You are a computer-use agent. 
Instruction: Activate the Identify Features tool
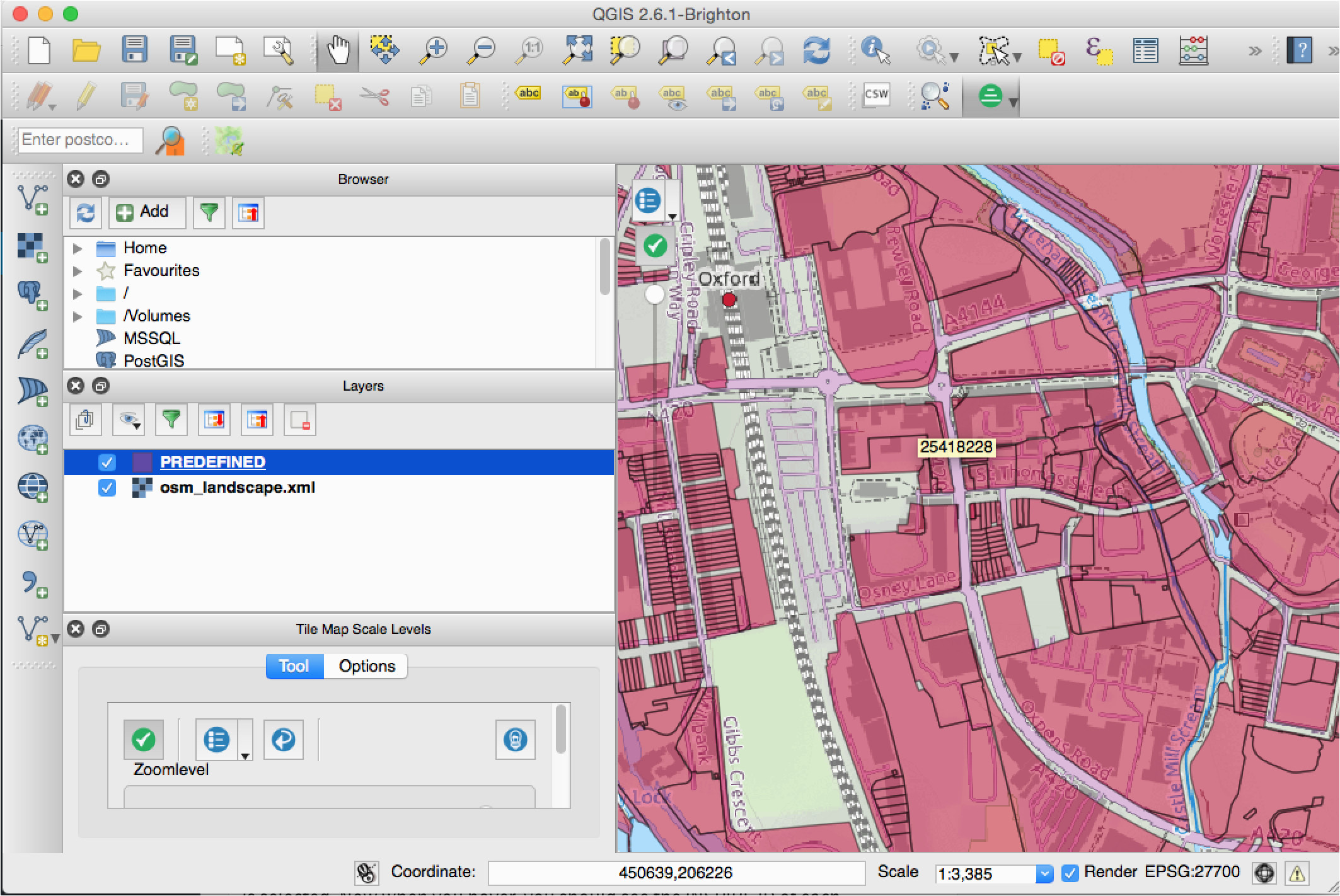875,50
